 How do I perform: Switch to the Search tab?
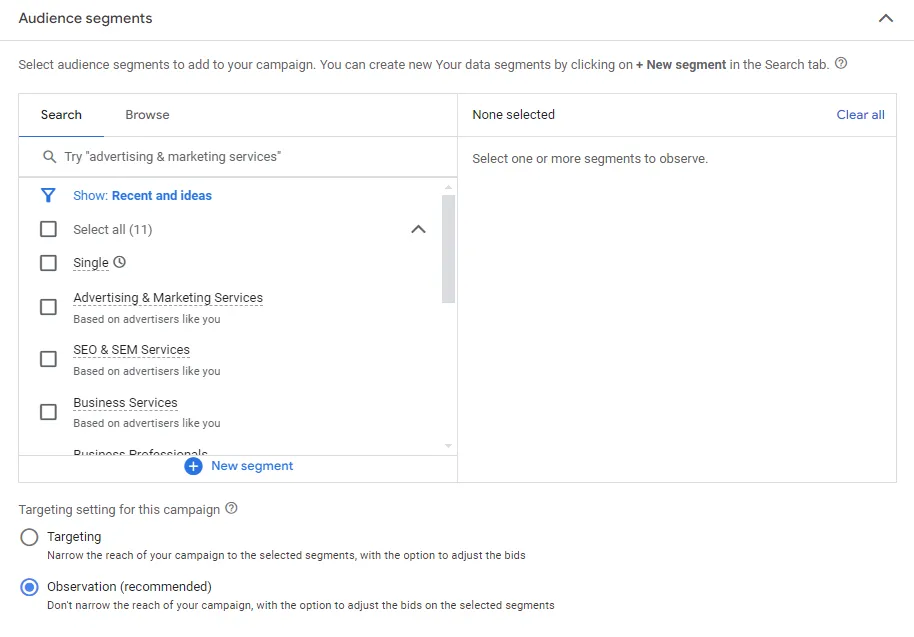[x=61, y=115]
